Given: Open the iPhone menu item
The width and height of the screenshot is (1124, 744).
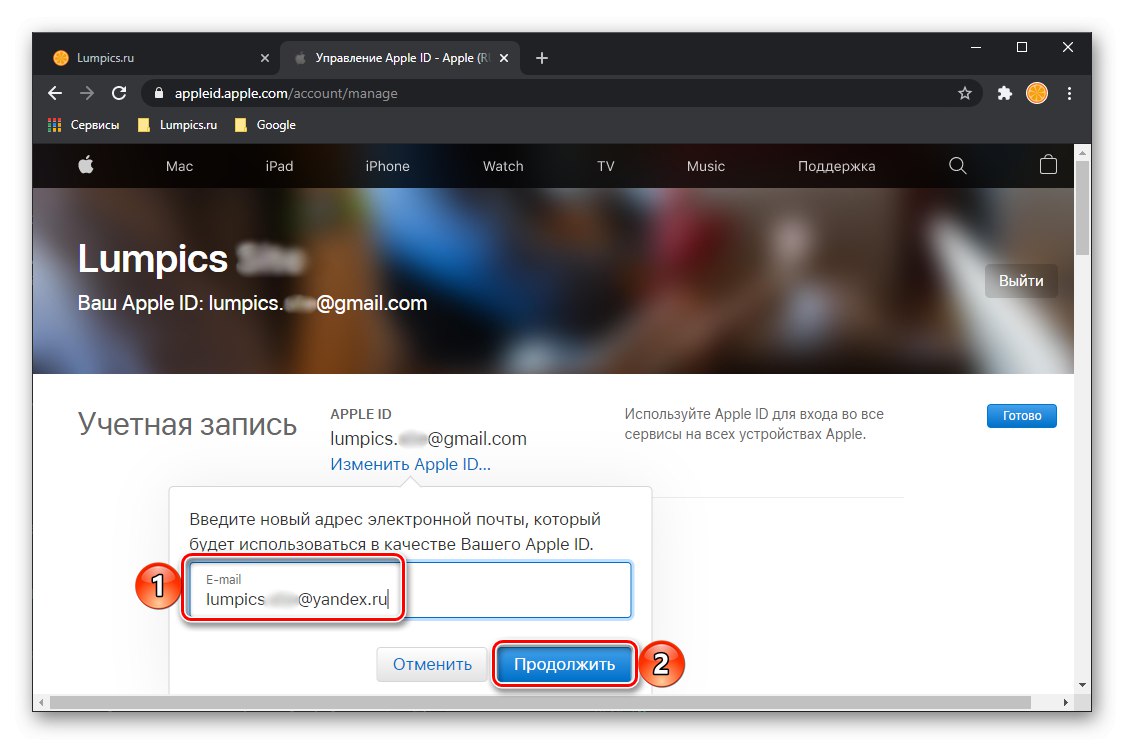Looking at the screenshot, I should pyautogui.click(x=387, y=166).
